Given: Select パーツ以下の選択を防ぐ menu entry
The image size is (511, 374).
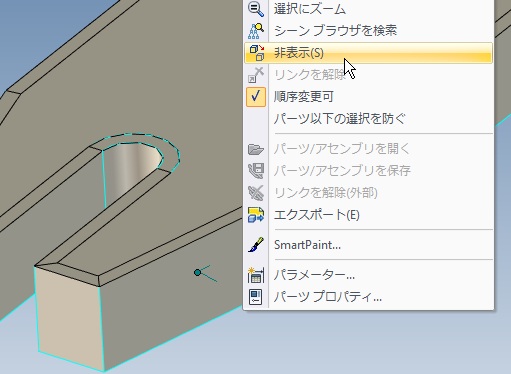Looking at the screenshot, I should [x=368, y=119].
